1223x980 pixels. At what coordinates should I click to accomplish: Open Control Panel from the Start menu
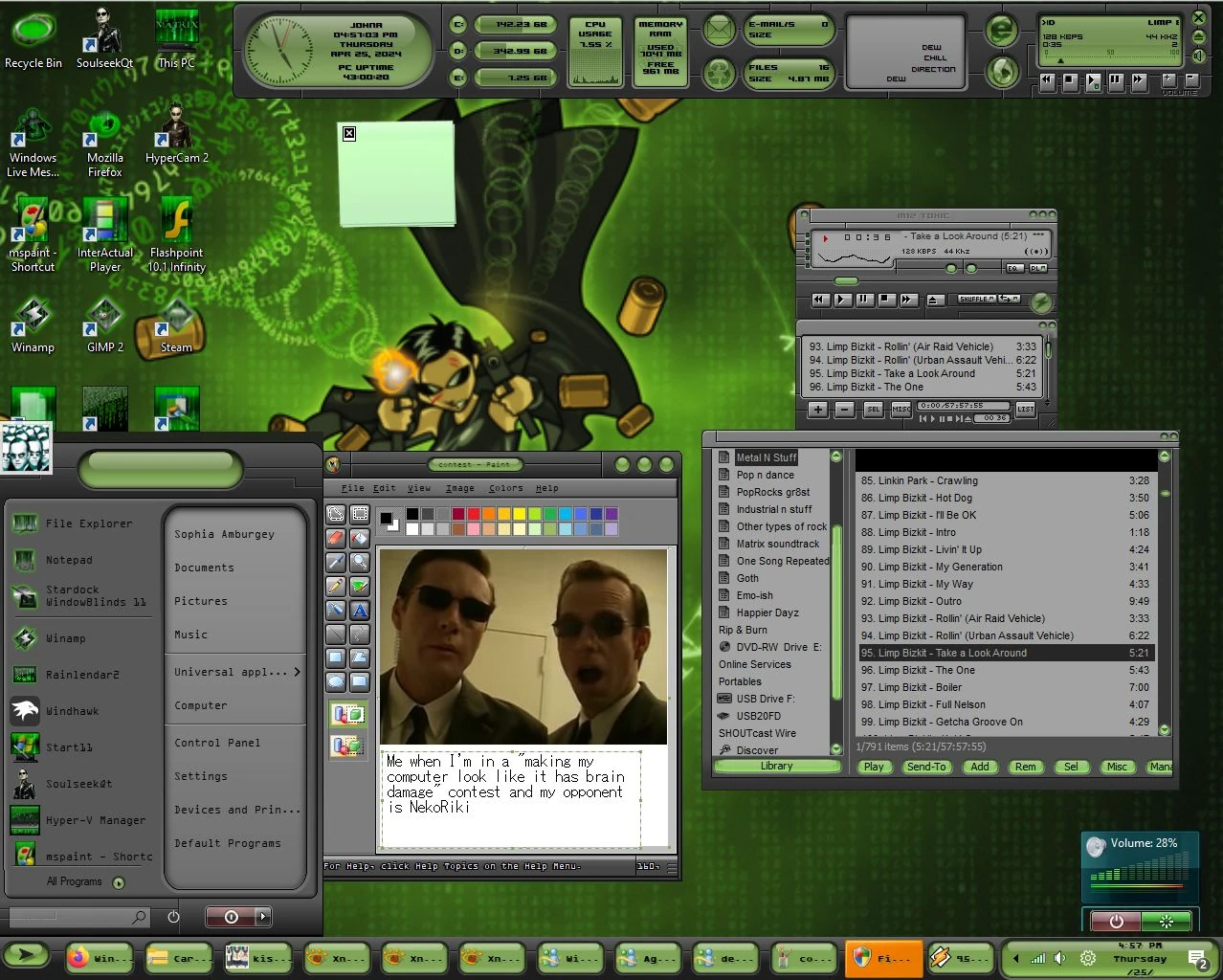[217, 743]
